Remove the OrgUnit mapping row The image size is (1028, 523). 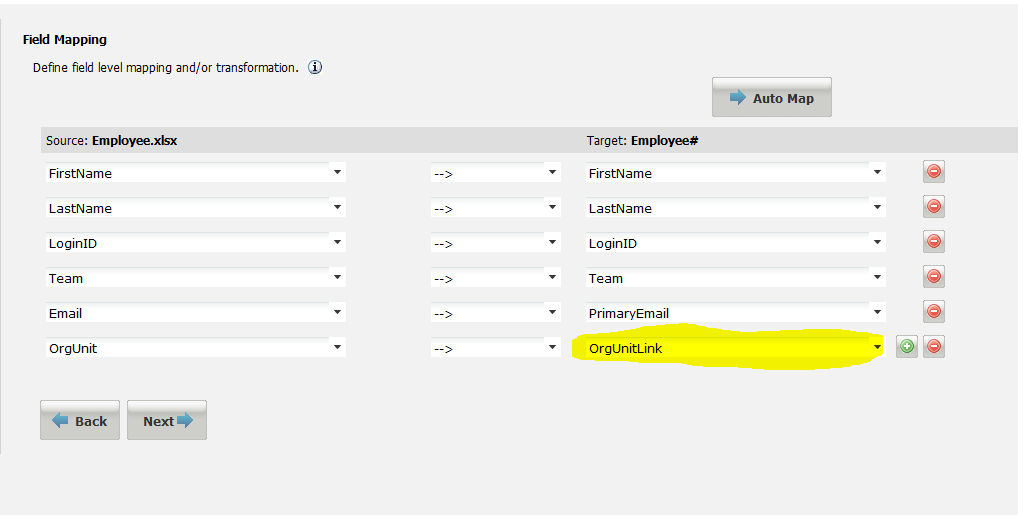[x=934, y=347]
